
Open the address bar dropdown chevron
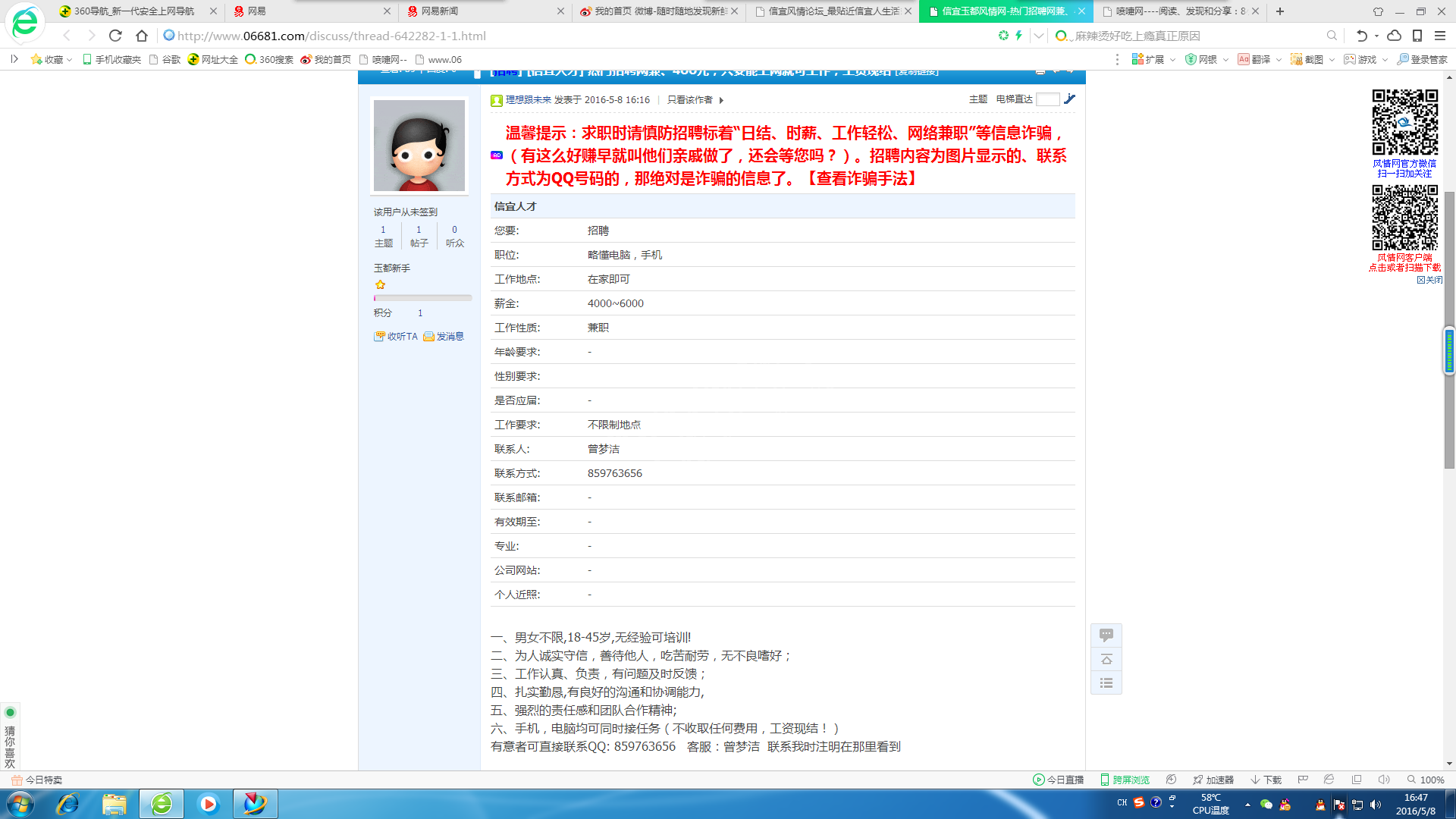(x=1039, y=36)
